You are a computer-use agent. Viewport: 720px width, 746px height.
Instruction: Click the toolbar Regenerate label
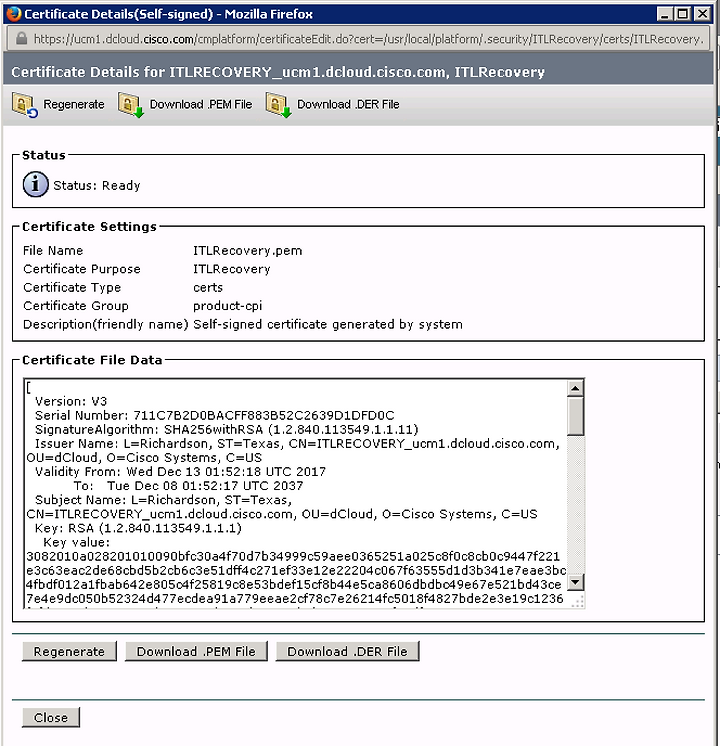[x=74, y=104]
